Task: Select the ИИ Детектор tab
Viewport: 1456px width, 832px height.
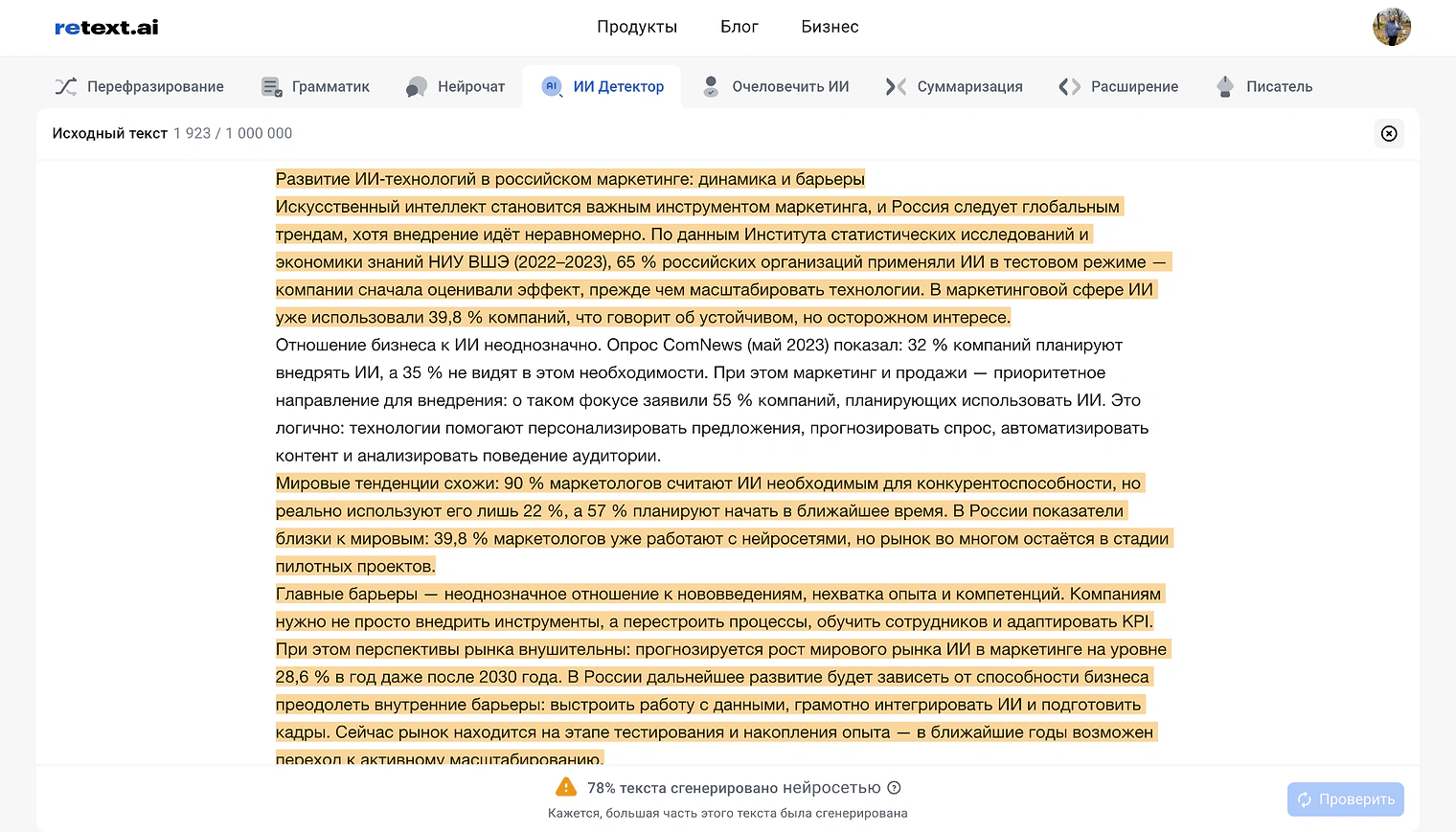Action: tap(603, 86)
